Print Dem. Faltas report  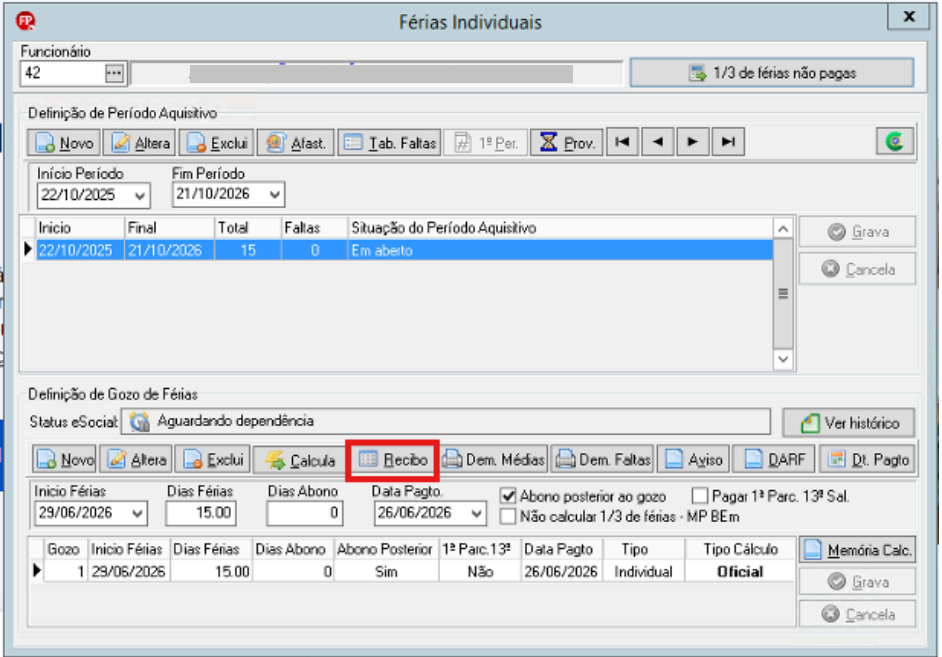point(603,460)
